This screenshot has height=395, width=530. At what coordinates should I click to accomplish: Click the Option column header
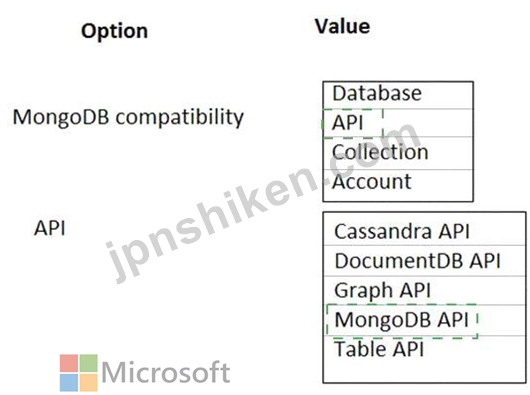(x=114, y=31)
